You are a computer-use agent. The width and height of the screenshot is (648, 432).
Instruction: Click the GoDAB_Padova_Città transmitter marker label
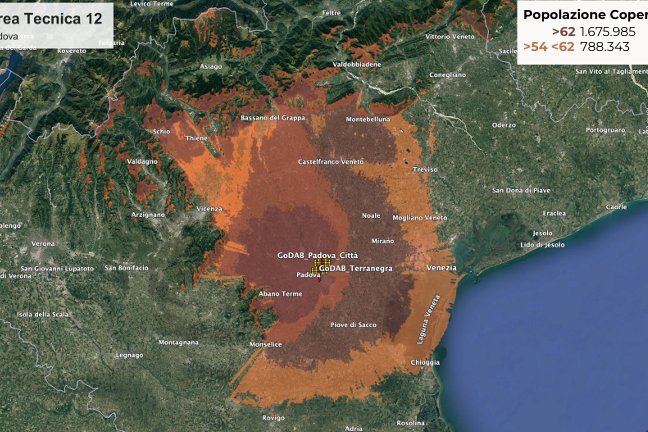point(317,256)
